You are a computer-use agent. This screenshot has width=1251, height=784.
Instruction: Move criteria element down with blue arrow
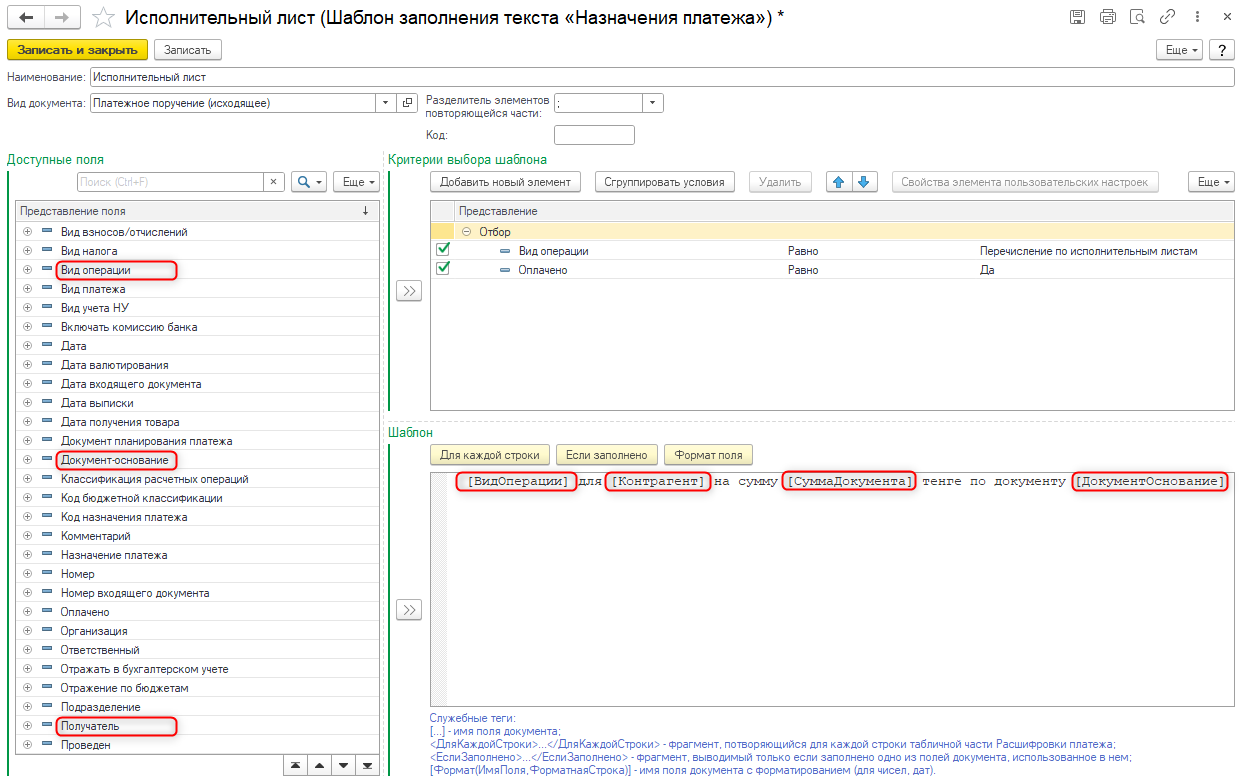pyautogui.click(x=864, y=182)
